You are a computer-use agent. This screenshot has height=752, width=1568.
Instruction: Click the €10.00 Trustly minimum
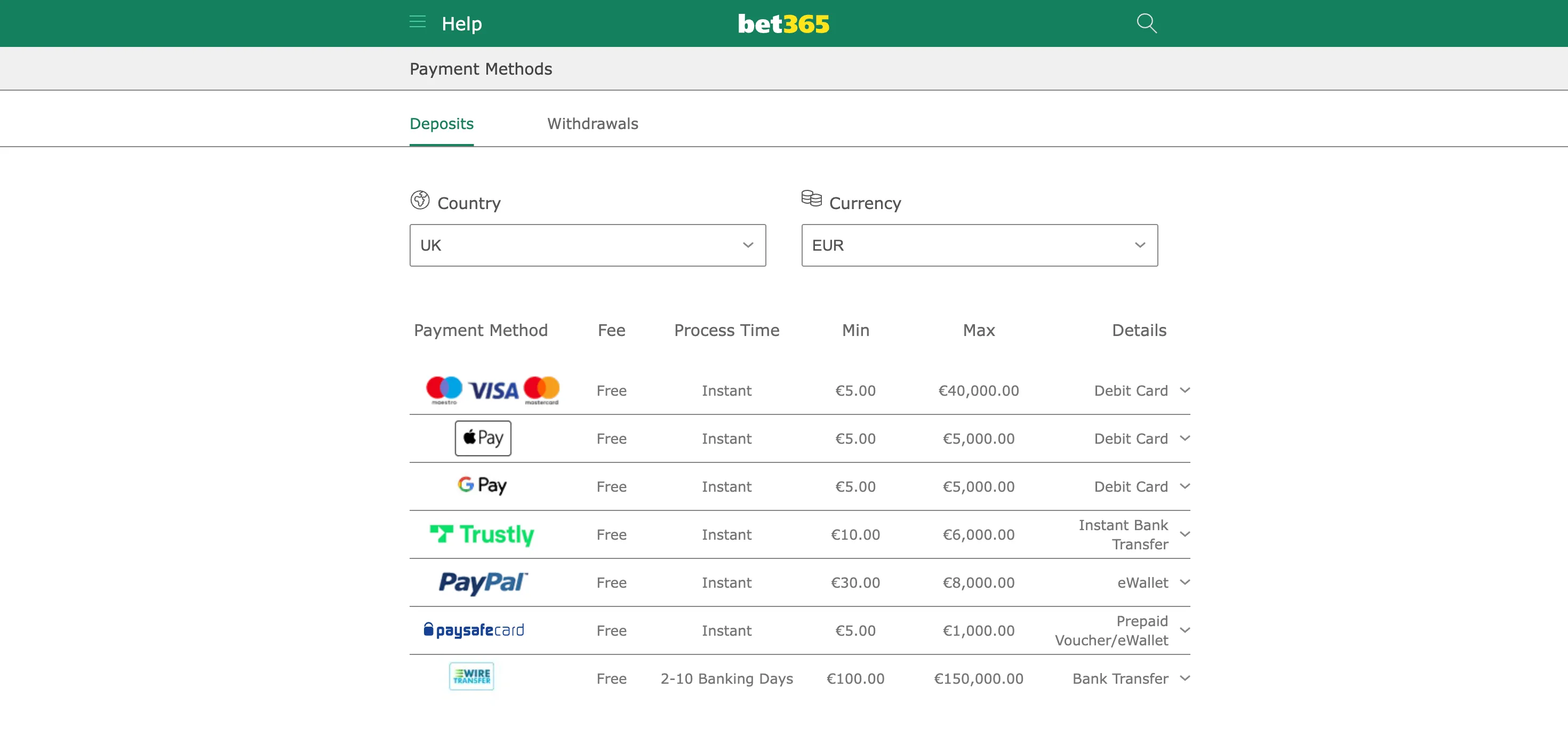[x=855, y=534]
